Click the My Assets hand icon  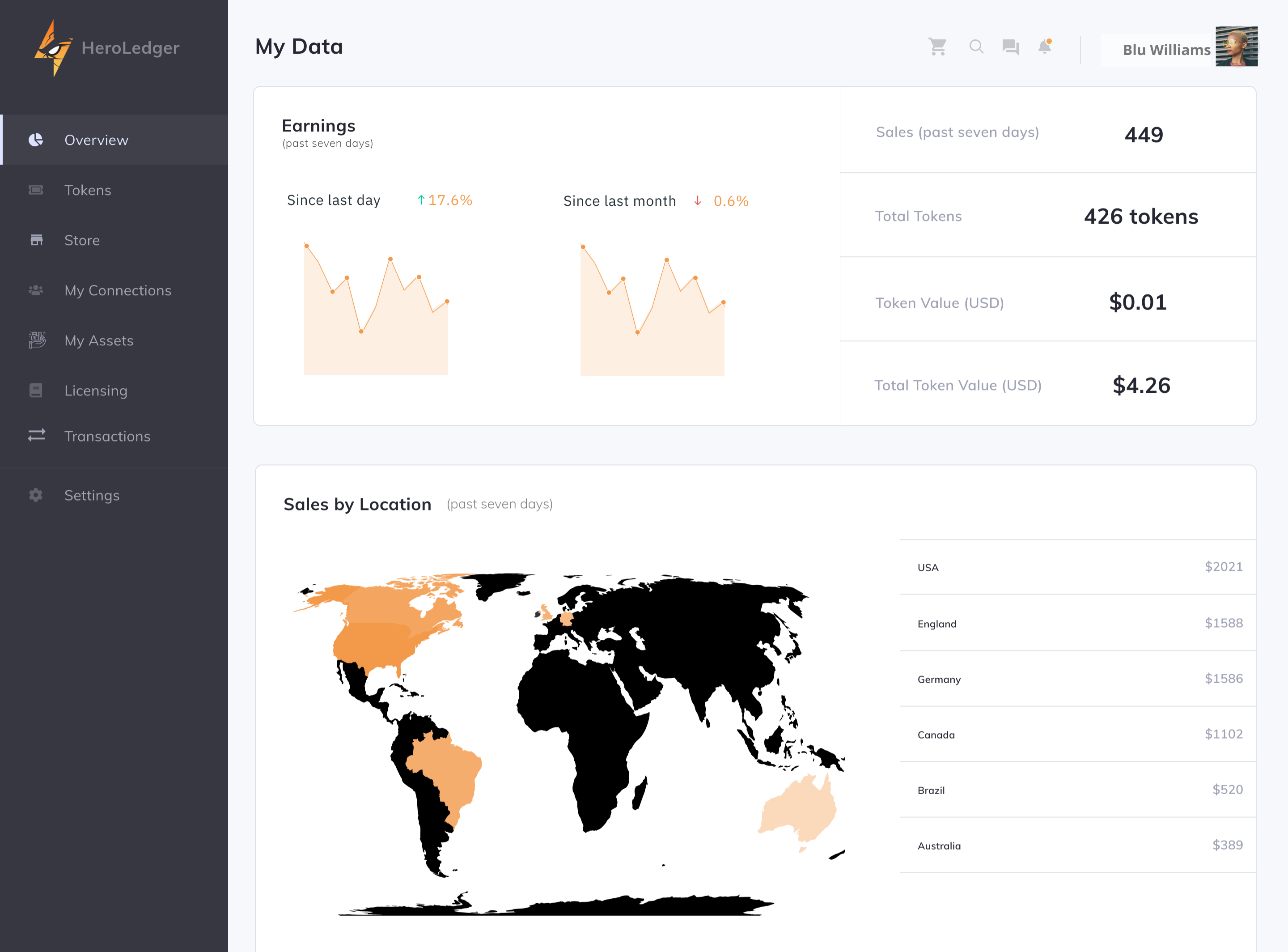coord(37,340)
